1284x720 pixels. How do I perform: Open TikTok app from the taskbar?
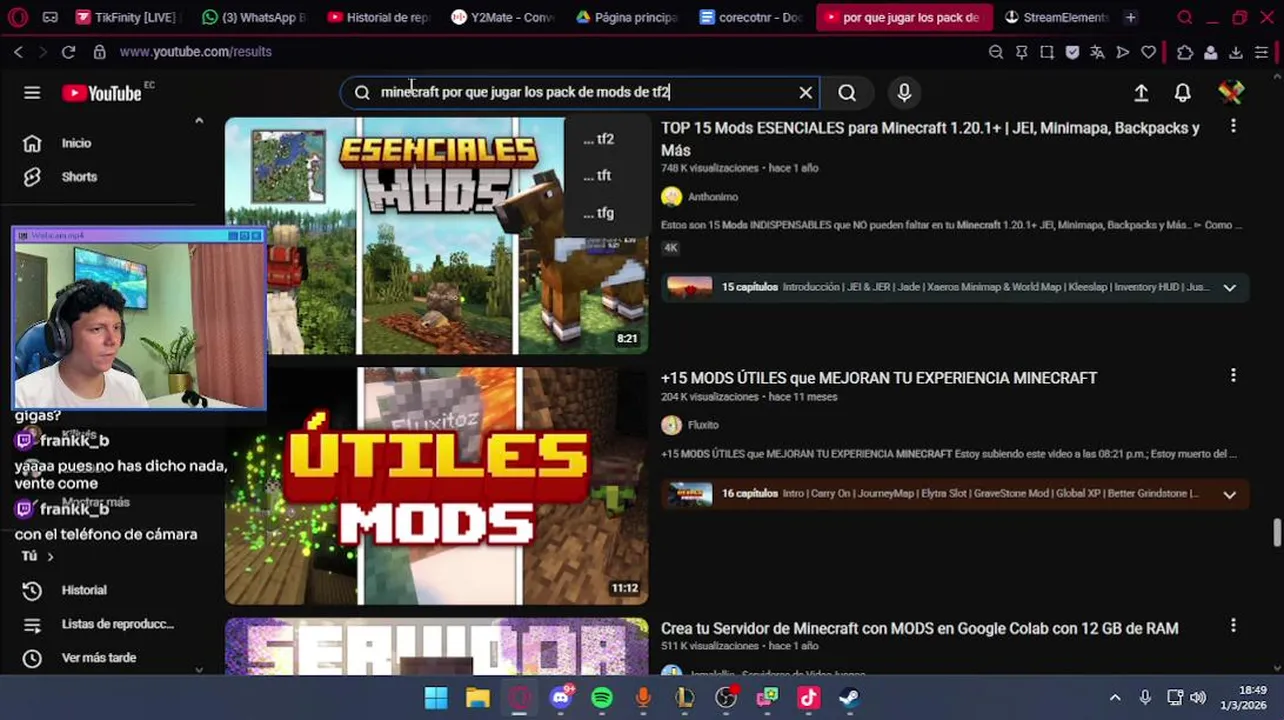[x=808, y=698]
